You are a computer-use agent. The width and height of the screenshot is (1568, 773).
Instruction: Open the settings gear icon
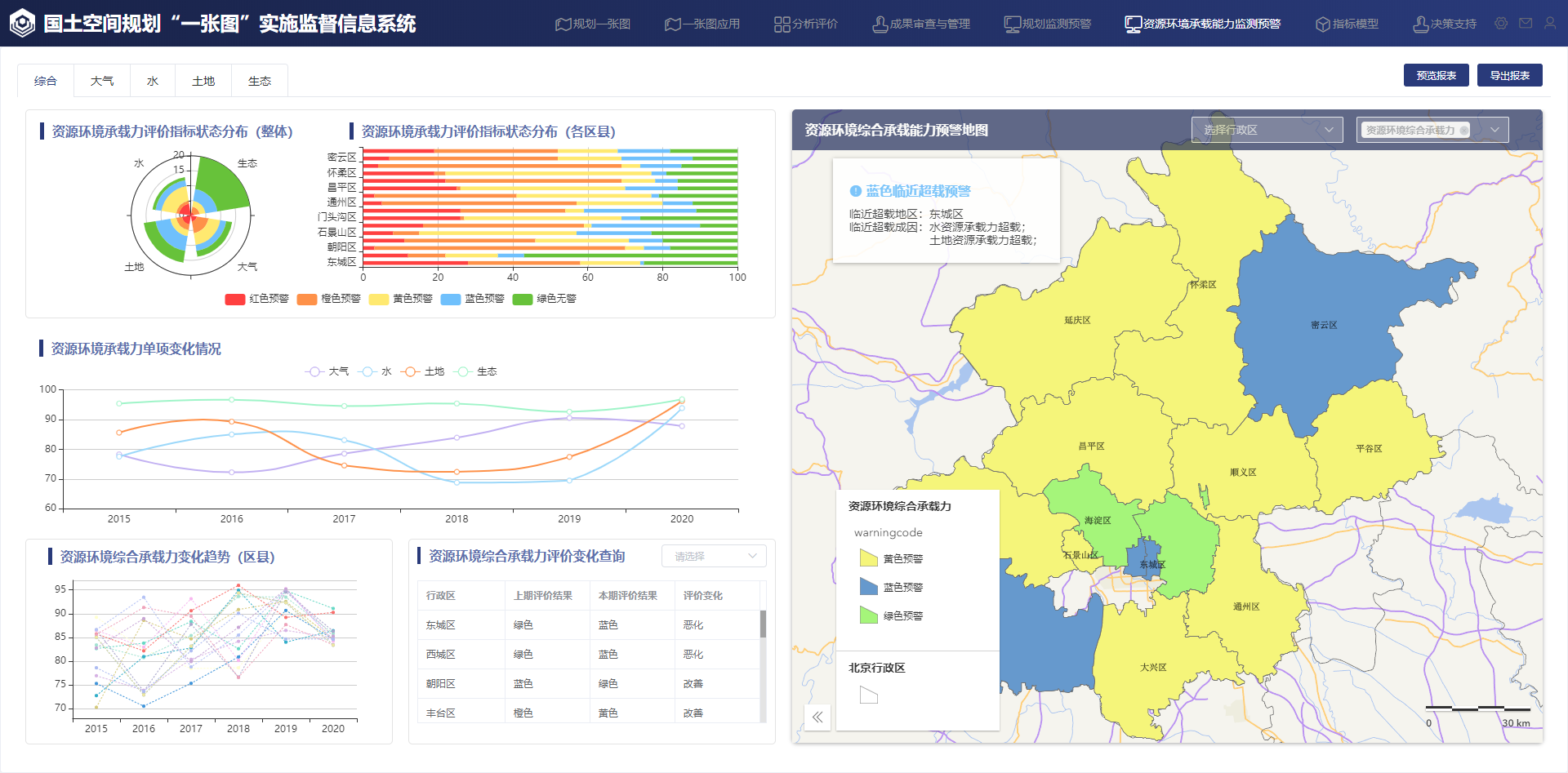click(1501, 24)
